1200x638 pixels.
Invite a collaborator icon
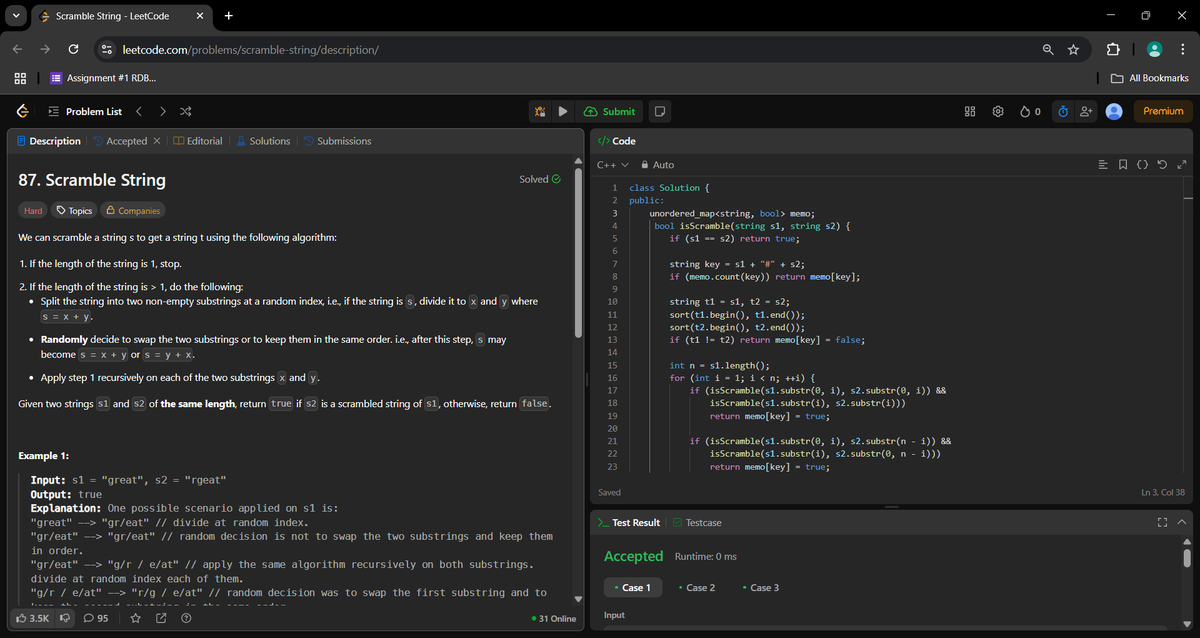point(1087,111)
